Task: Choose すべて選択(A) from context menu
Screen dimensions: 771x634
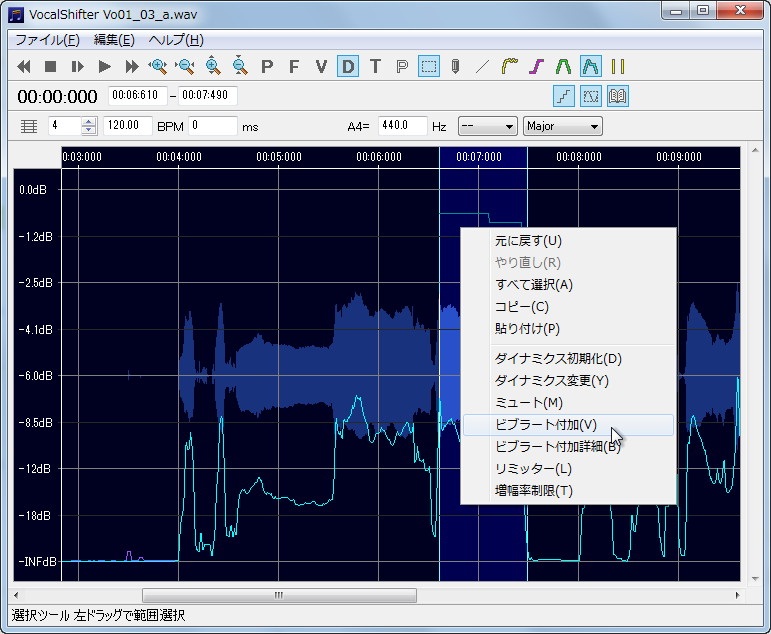Action: point(568,285)
